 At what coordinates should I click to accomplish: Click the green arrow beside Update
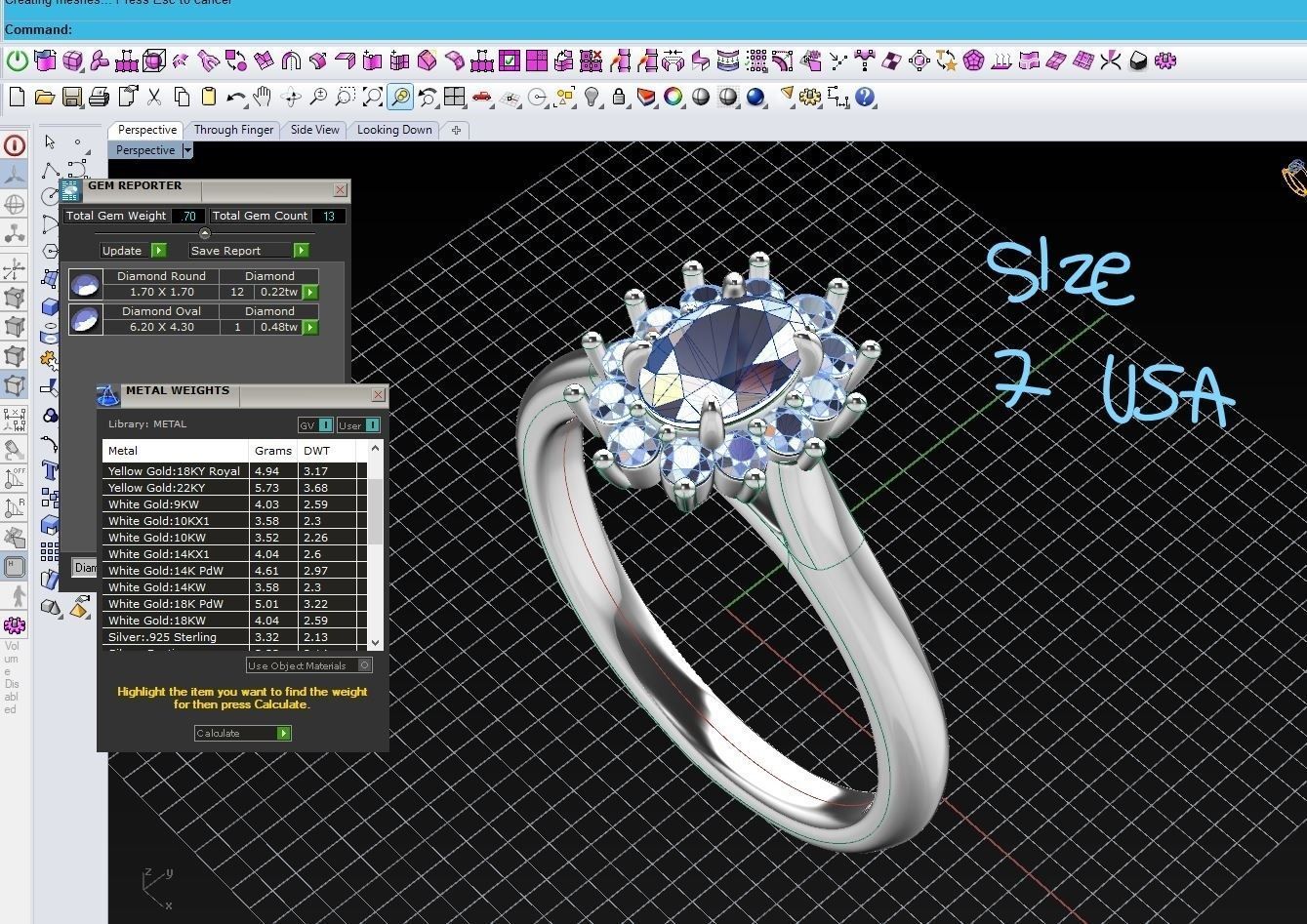pyautogui.click(x=159, y=251)
